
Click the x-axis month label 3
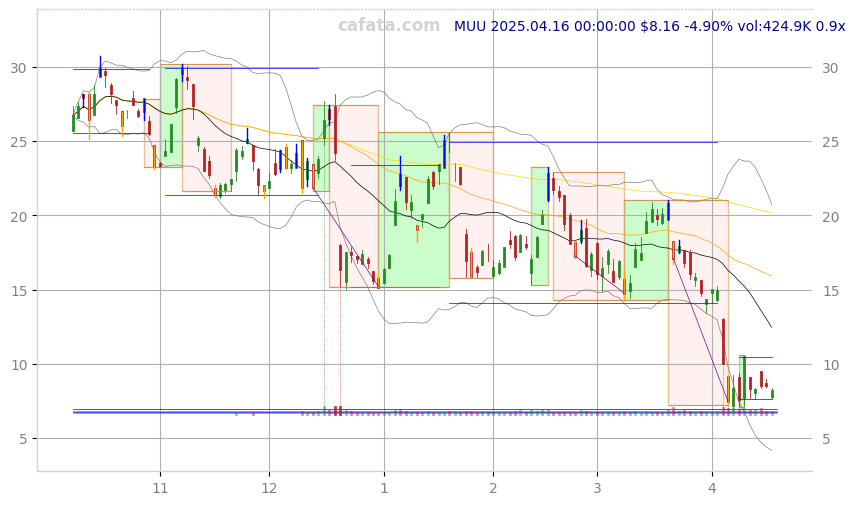tap(597, 488)
